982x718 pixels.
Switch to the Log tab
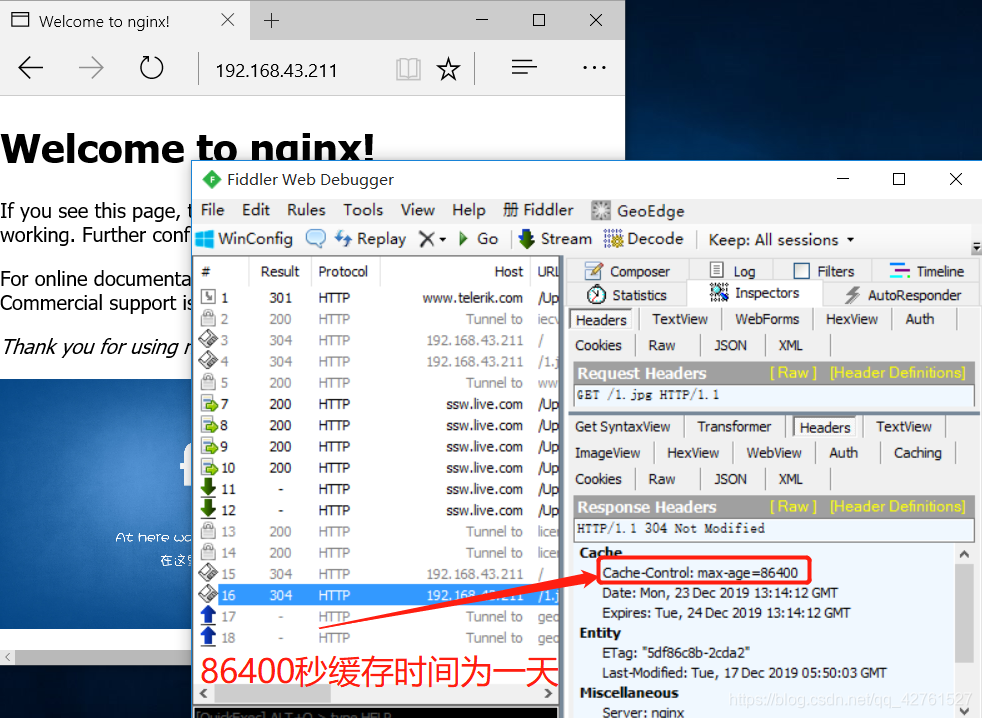733,271
